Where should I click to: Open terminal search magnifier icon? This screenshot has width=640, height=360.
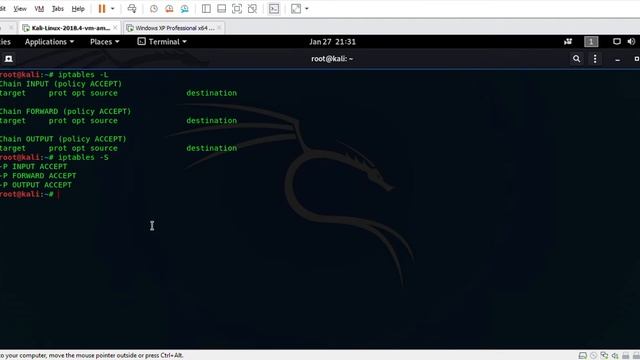point(576,59)
